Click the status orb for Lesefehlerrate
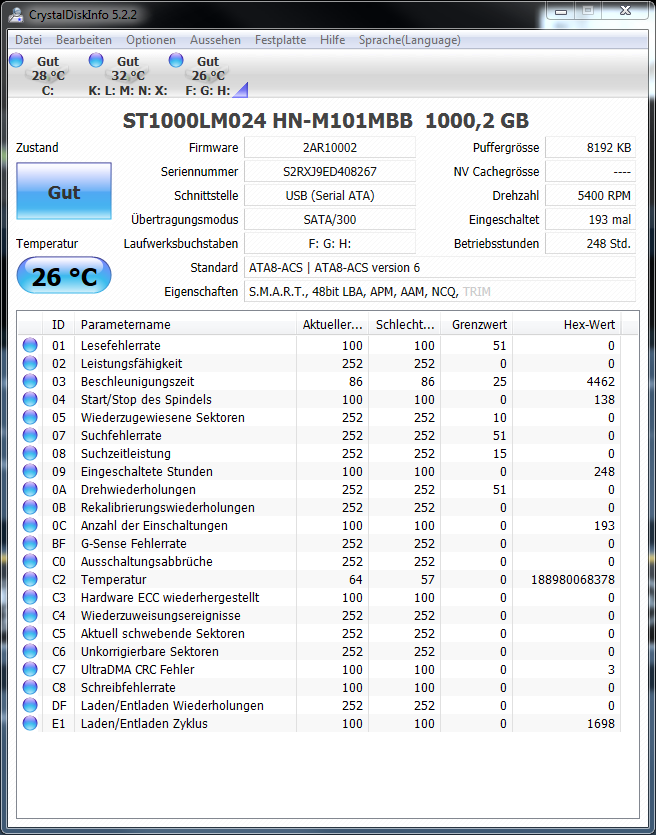Image resolution: width=656 pixels, height=835 pixels. click(30, 345)
